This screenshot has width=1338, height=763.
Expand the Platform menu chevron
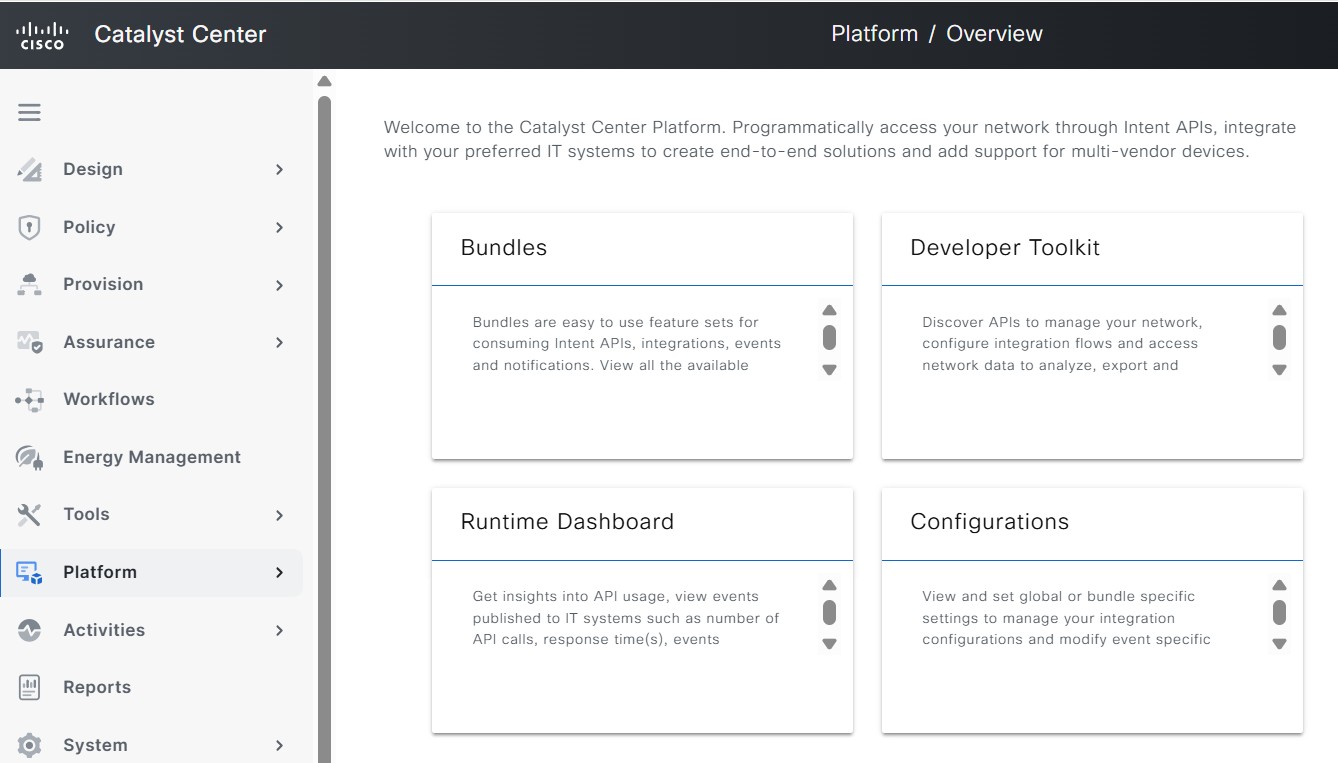(x=280, y=573)
